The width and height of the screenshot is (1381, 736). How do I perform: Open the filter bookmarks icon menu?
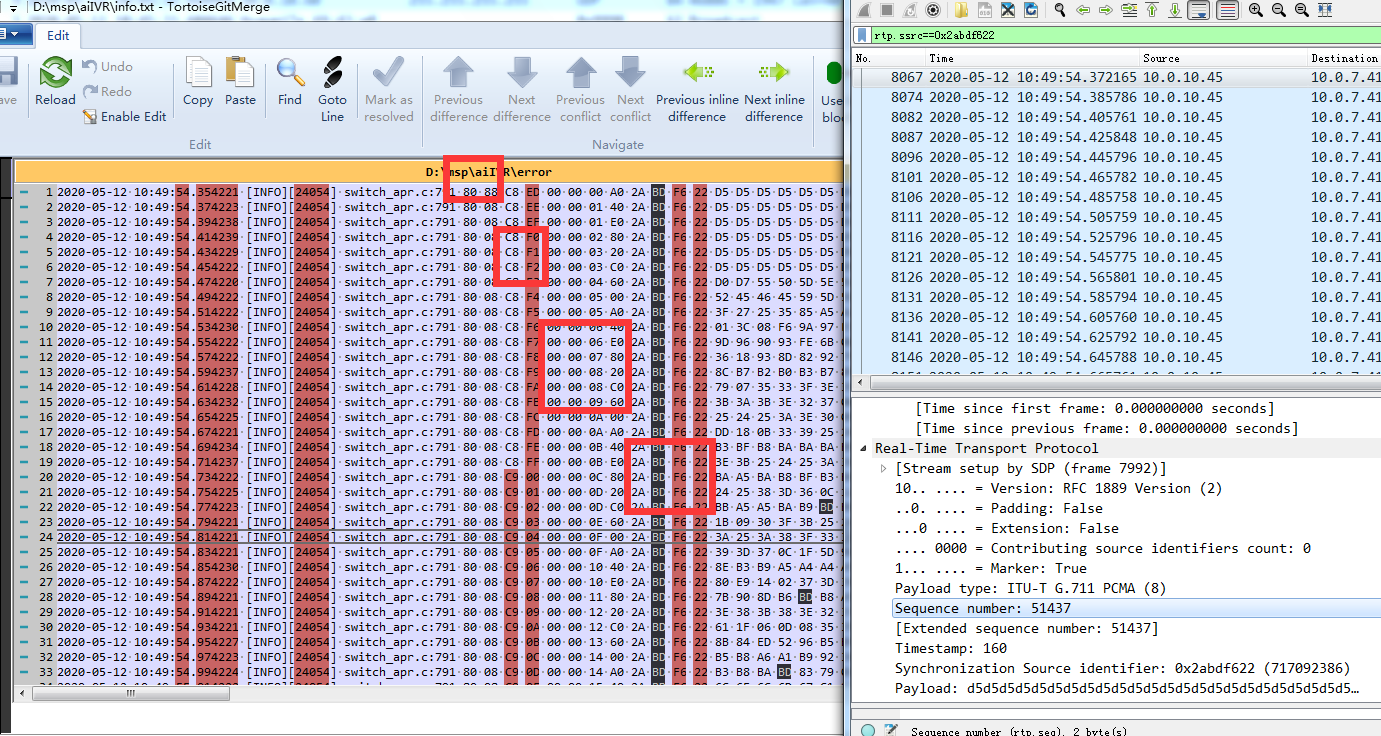point(862,34)
